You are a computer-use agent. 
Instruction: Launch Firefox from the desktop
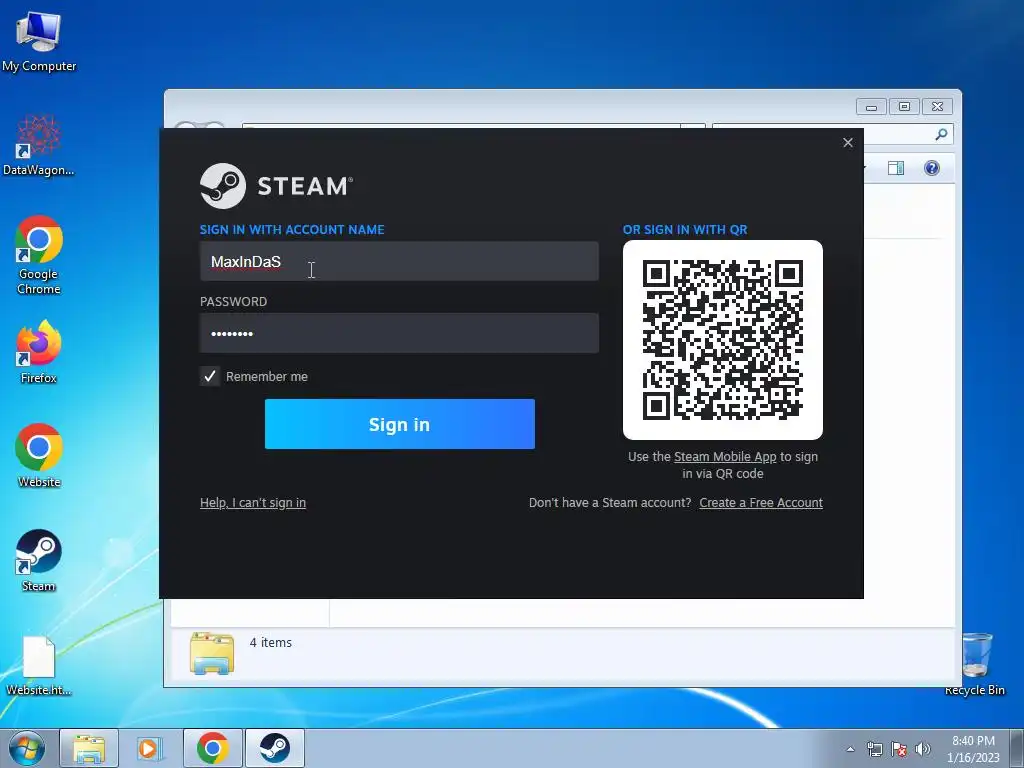[x=39, y=351]
